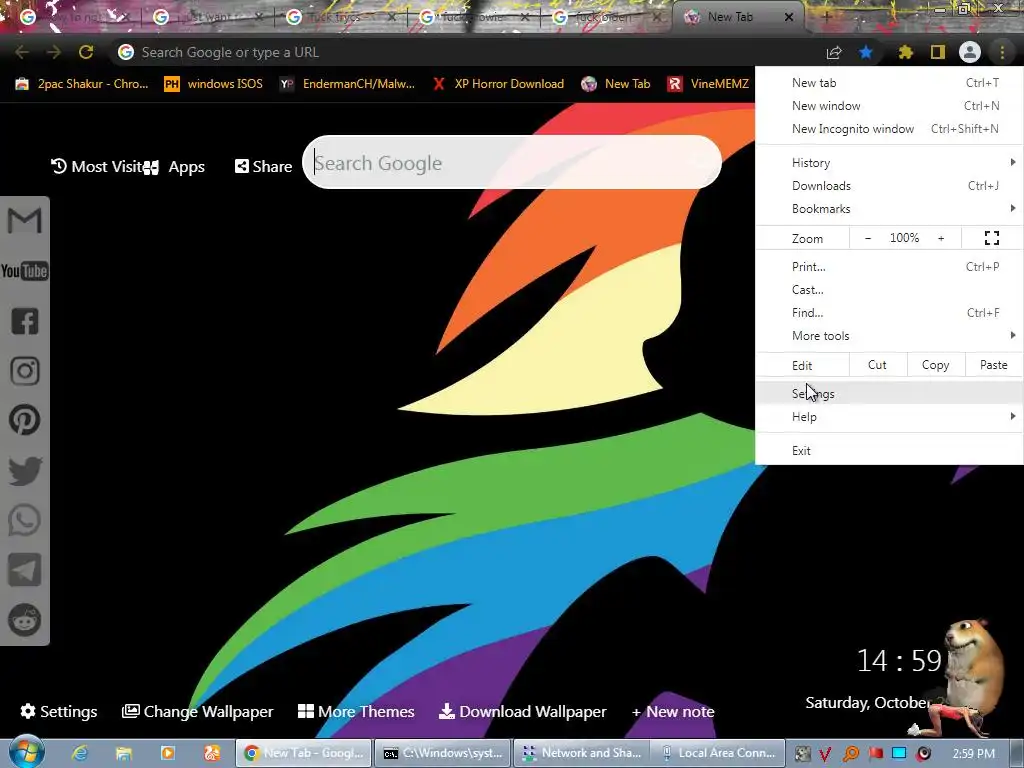The width and height of the screenshot is (1024, 768).
Task: Click Copy in the Edit row
Action: 935,365
